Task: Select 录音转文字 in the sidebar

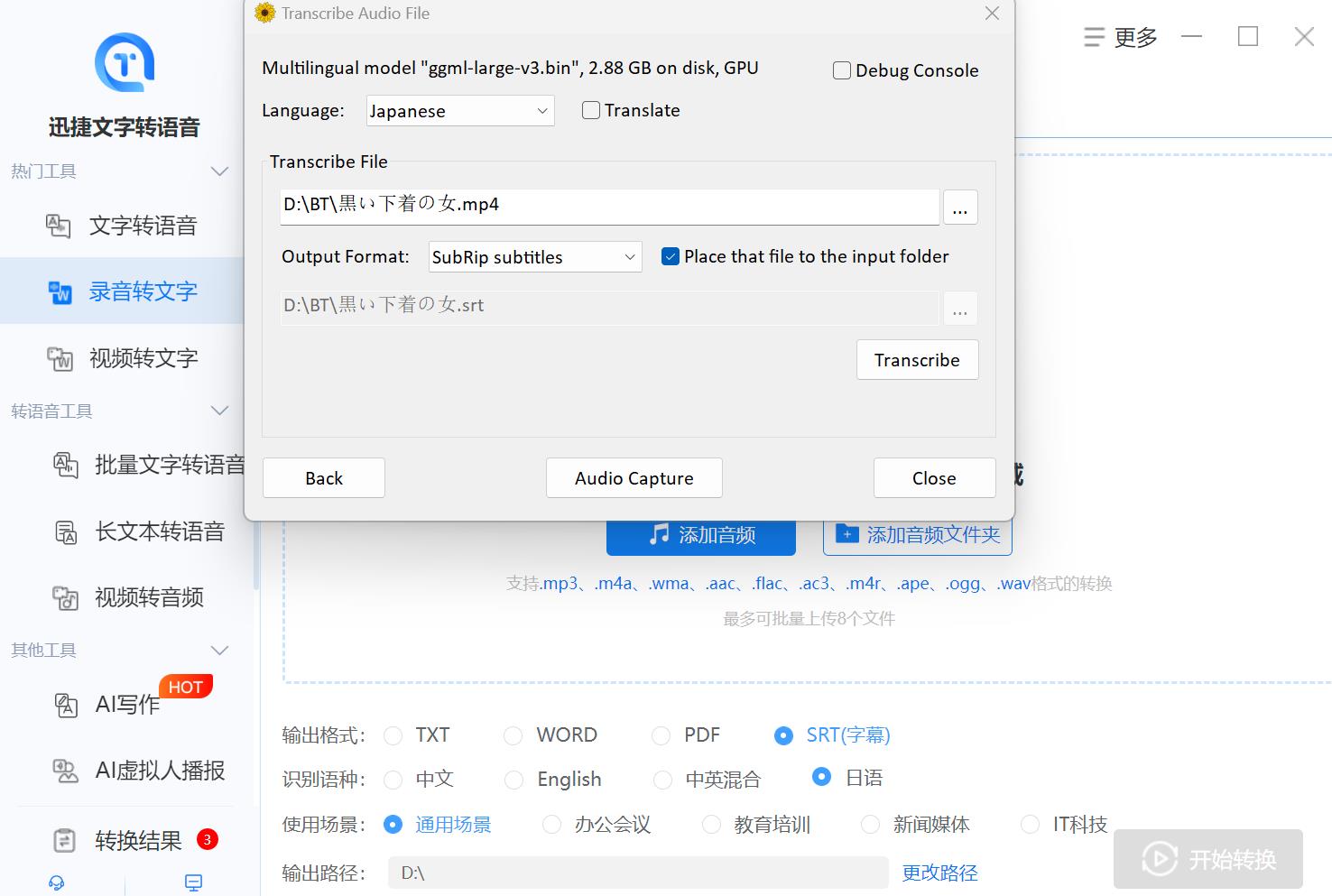Action: 143,291
